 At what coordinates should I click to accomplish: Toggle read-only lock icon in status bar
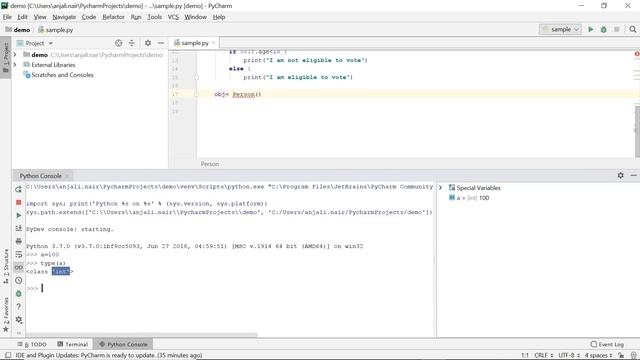[x=621, y=356]
